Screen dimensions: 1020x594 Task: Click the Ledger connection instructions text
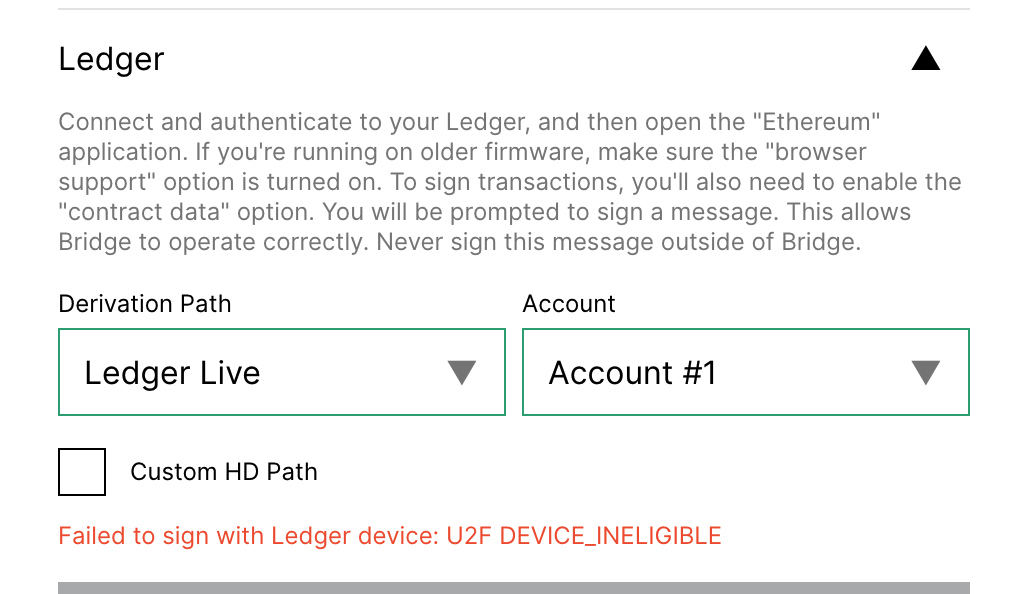[510, 181]
